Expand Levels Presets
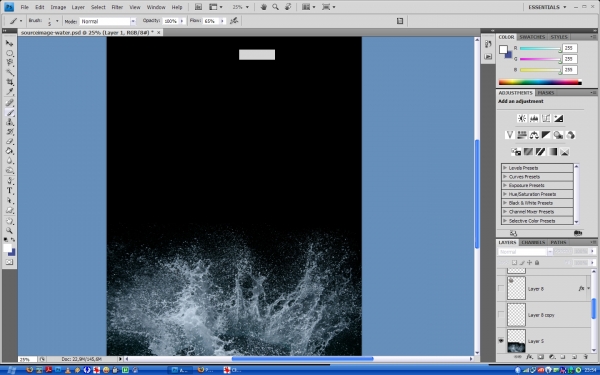This screenshot has height=375, width=600. point(505,168)
